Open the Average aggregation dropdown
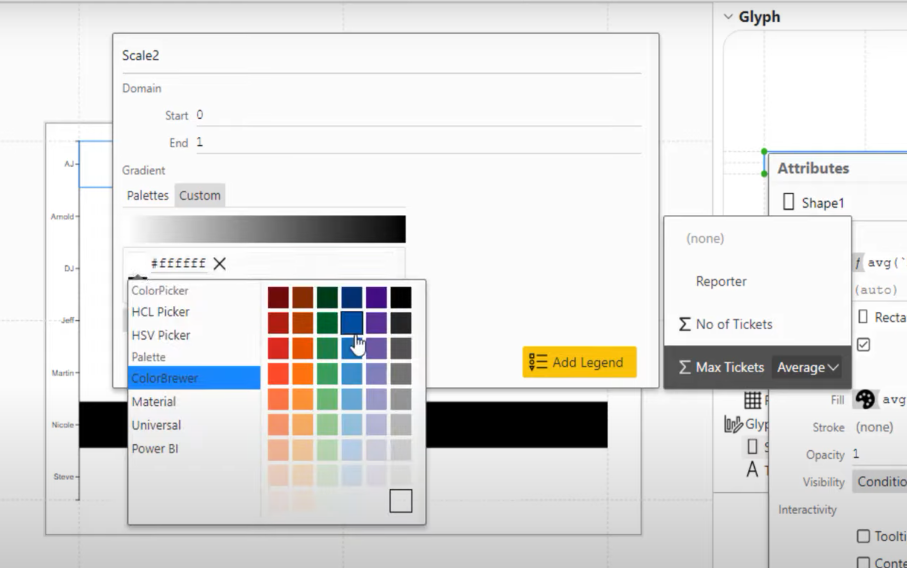This screenshot has width=907, height=568. tap(808, 367)
